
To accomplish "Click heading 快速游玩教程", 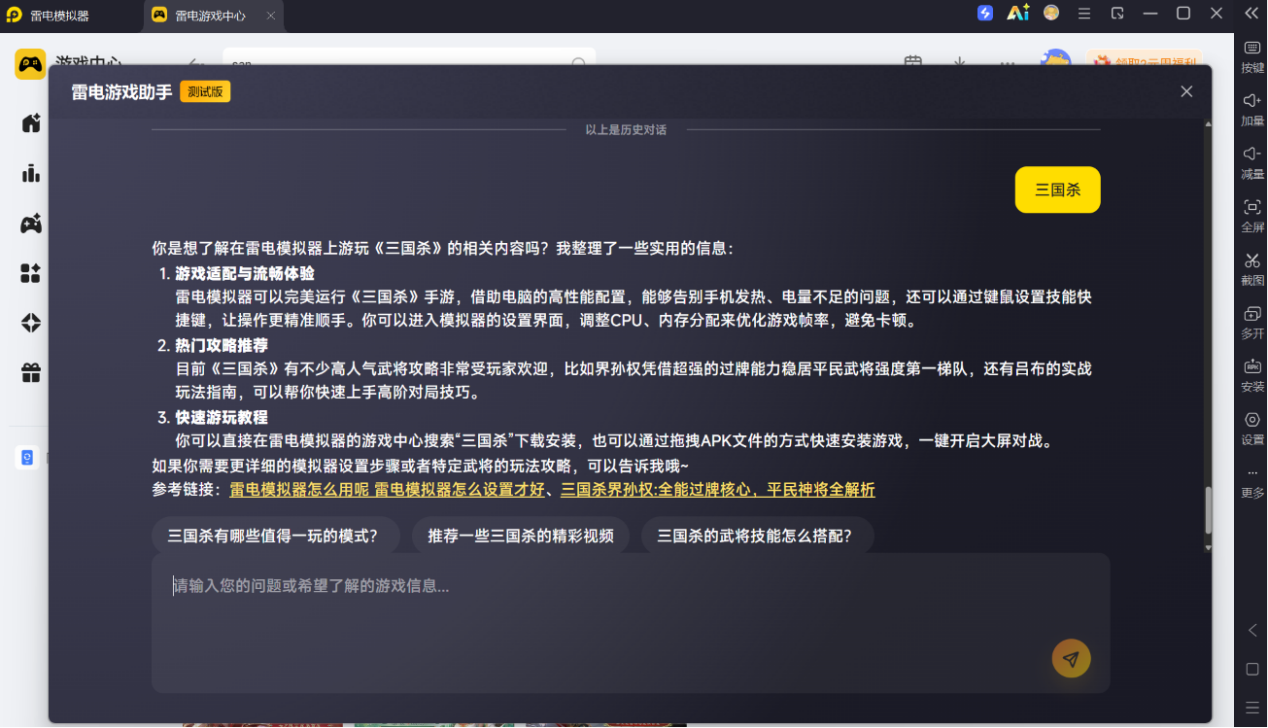I will coord(221,417).
